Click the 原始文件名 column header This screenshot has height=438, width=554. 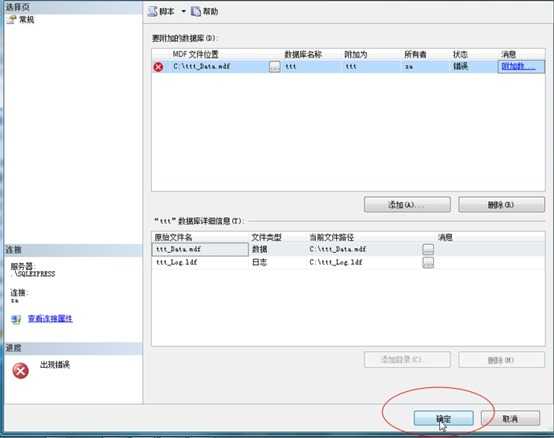(x=173, y=237)
